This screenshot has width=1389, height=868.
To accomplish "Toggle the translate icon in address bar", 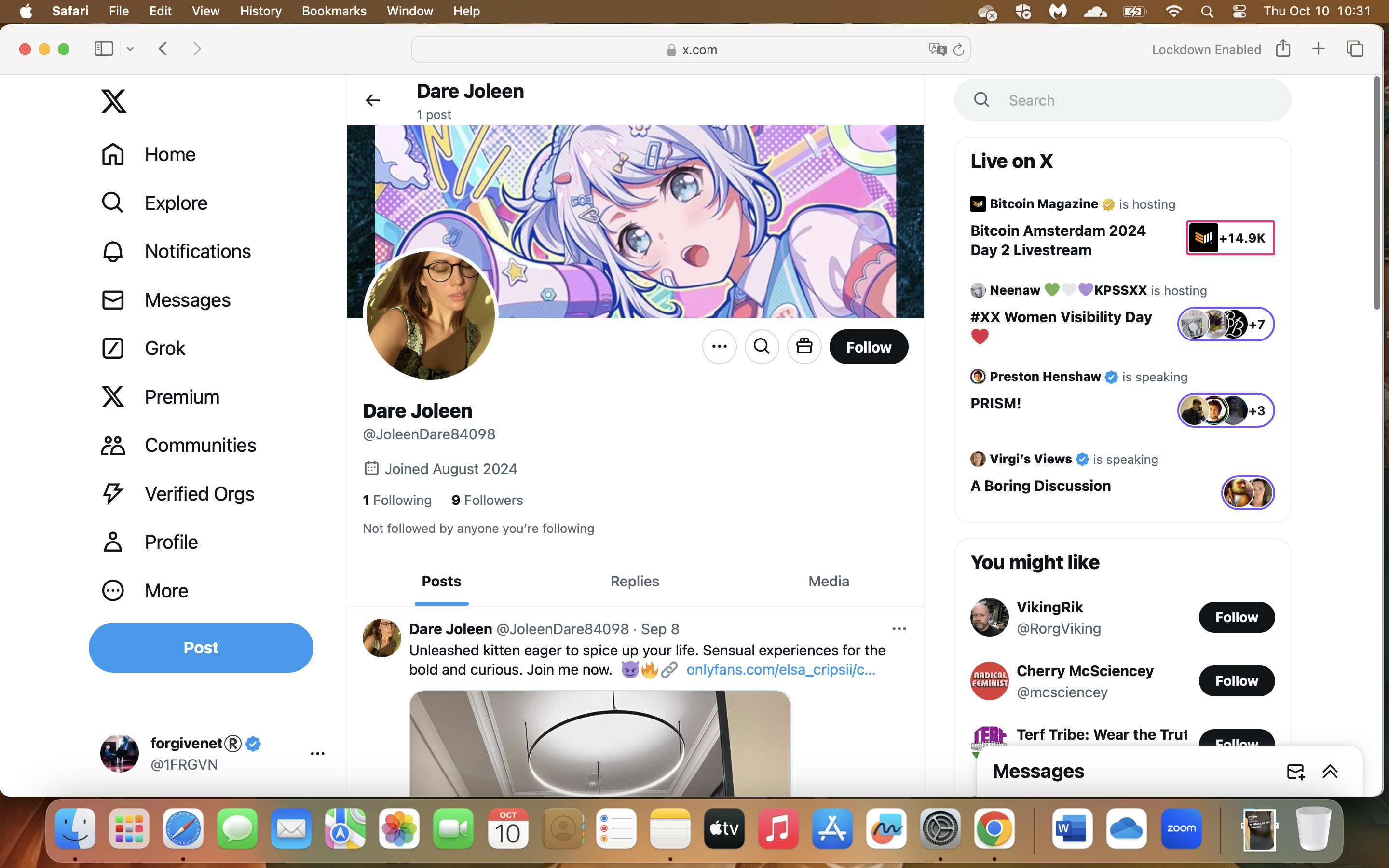I will (x=937, y=49).
